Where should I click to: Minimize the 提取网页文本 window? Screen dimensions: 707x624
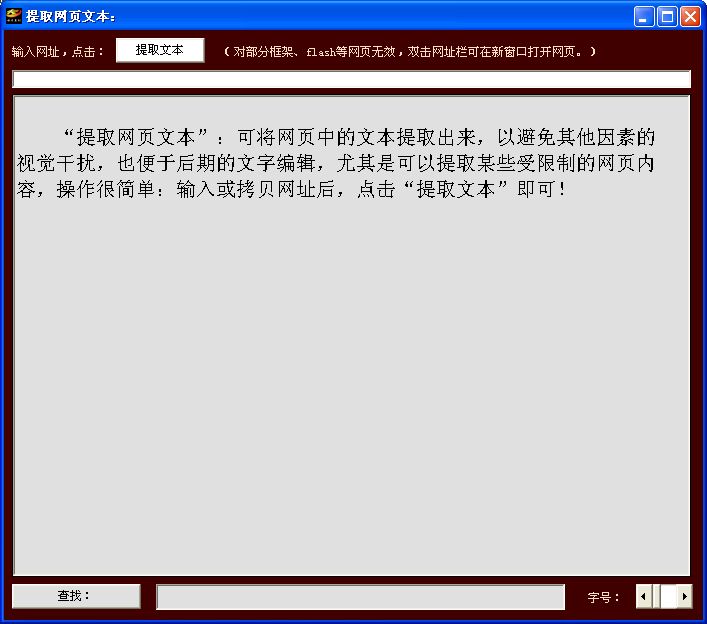click(x=643, y=17)
